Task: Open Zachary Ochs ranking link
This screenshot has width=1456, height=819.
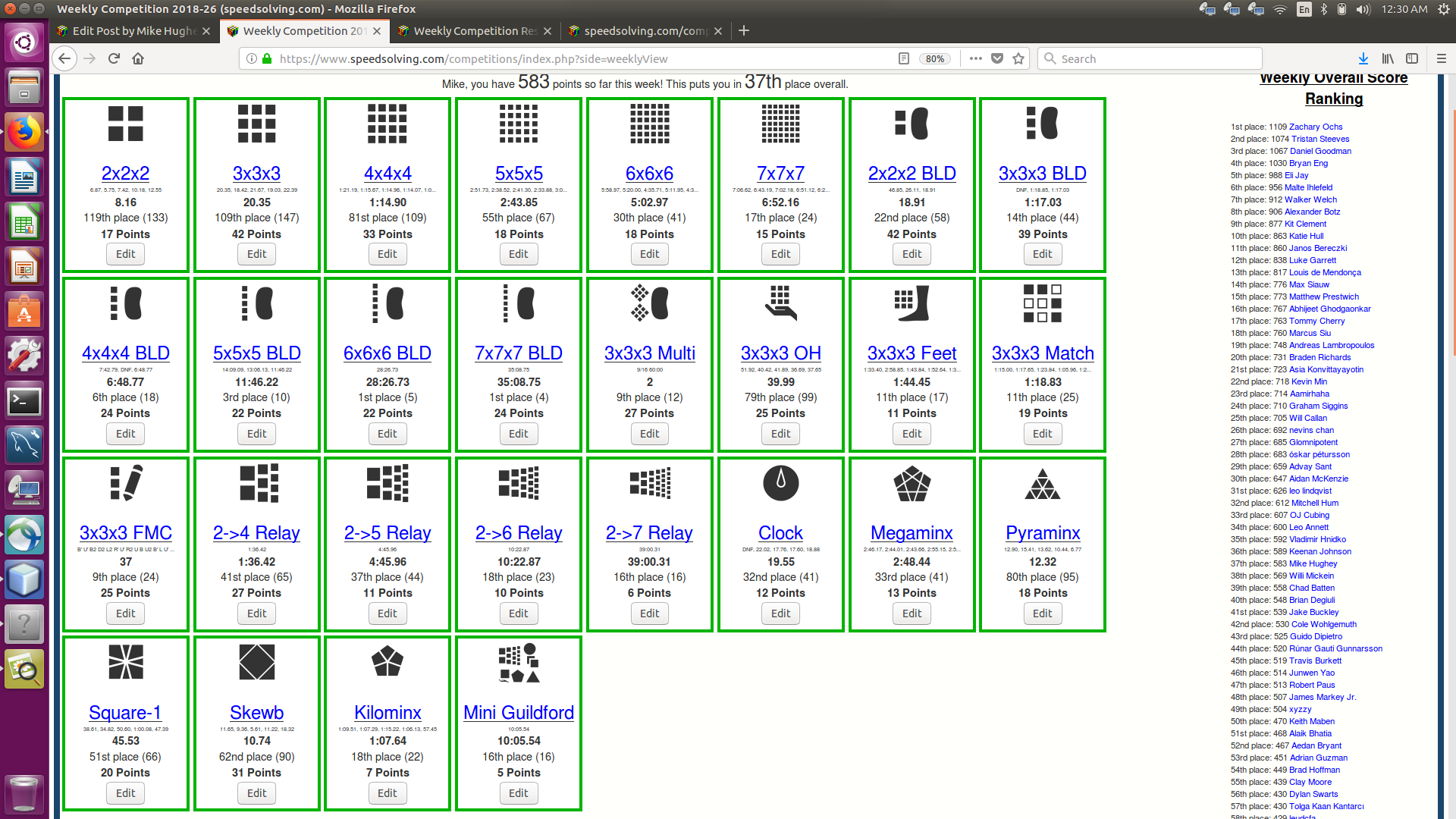Action: (x=1316, y=127)
